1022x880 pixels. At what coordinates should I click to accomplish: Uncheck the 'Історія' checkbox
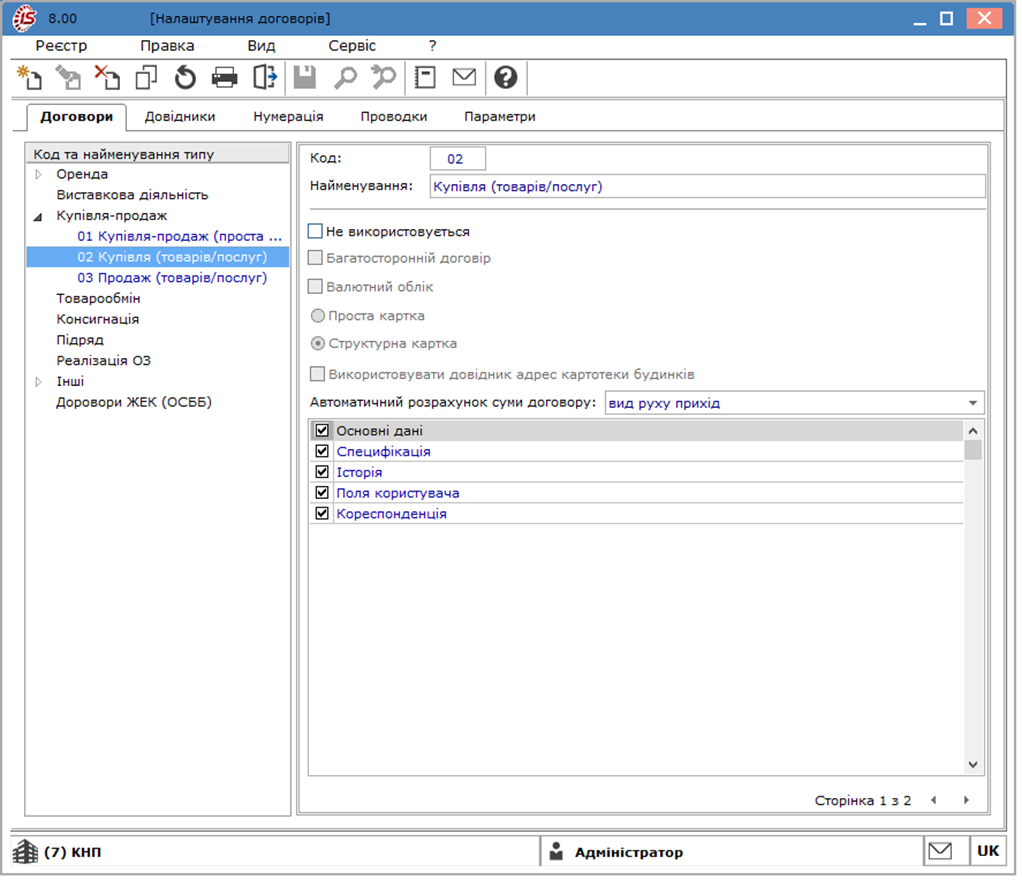322,472
